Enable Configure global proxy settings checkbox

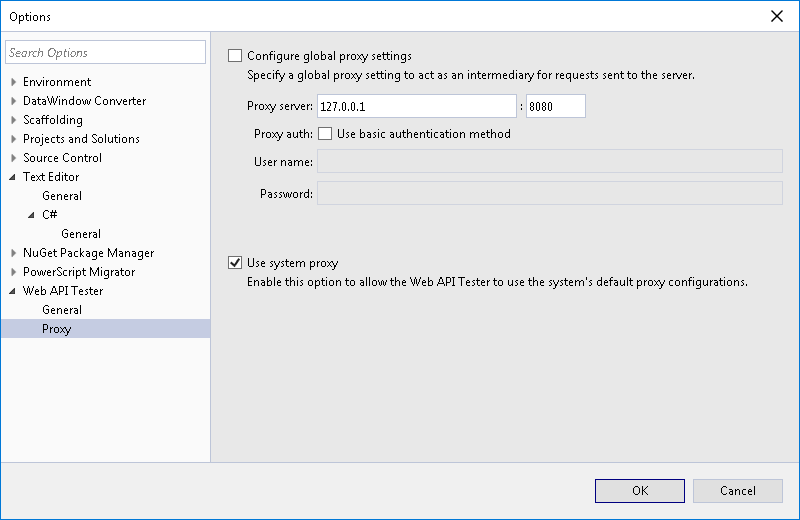(x=235, y=56)
